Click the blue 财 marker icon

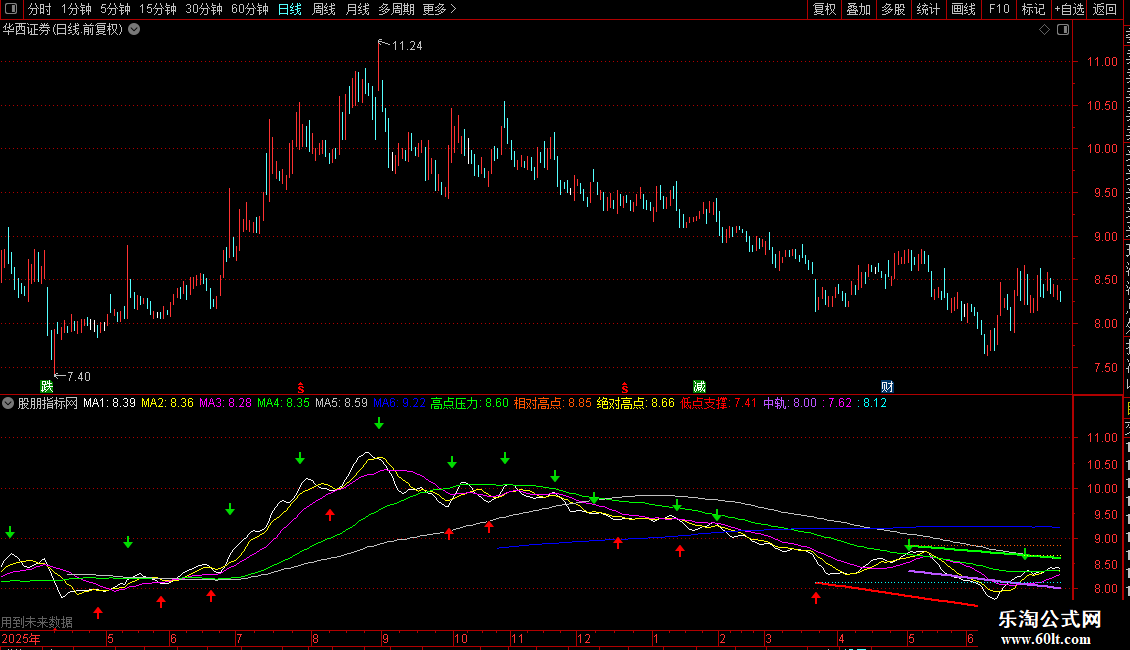click(887, 386)
